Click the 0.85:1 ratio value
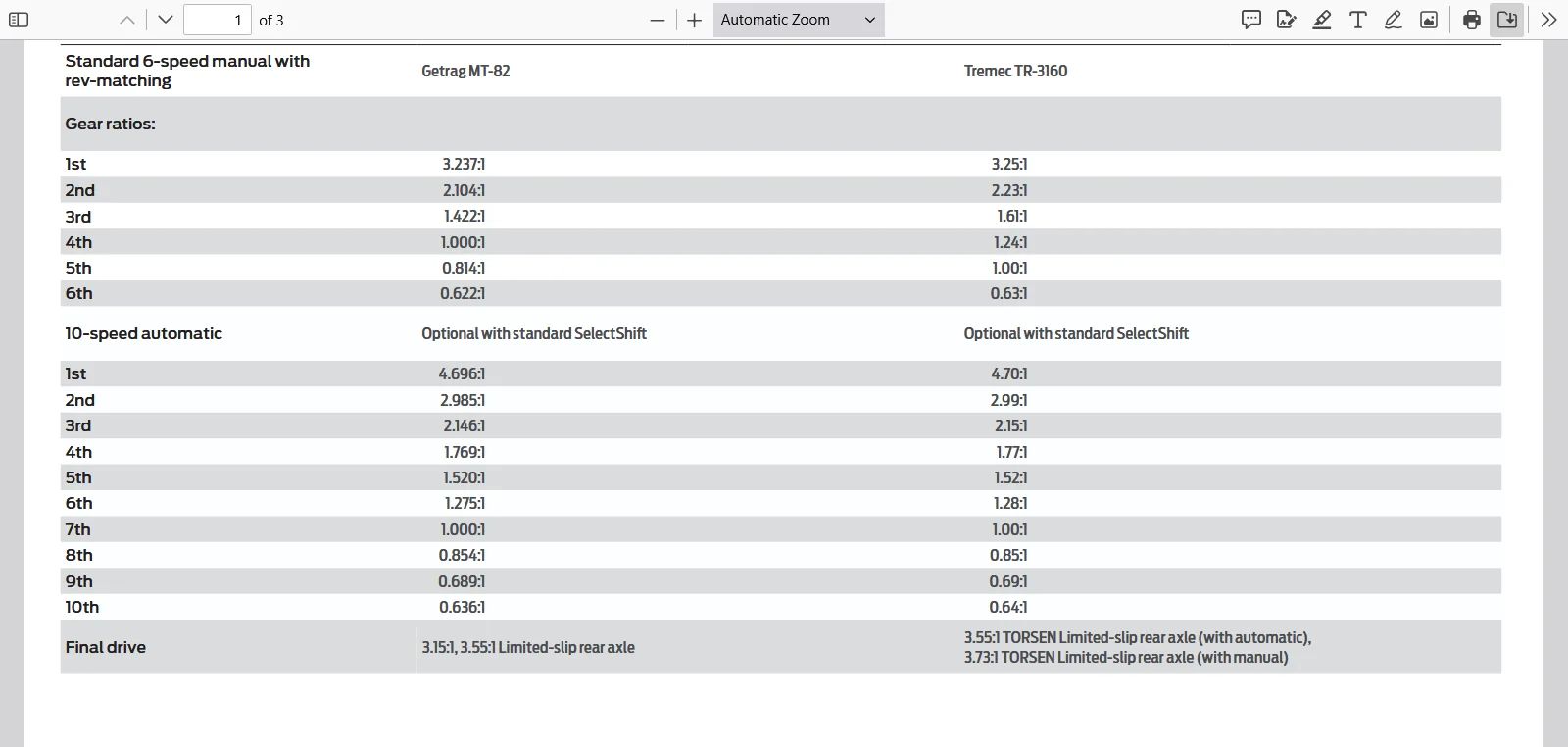This screenshot has width=1568, height=747. click(1008, 555)
